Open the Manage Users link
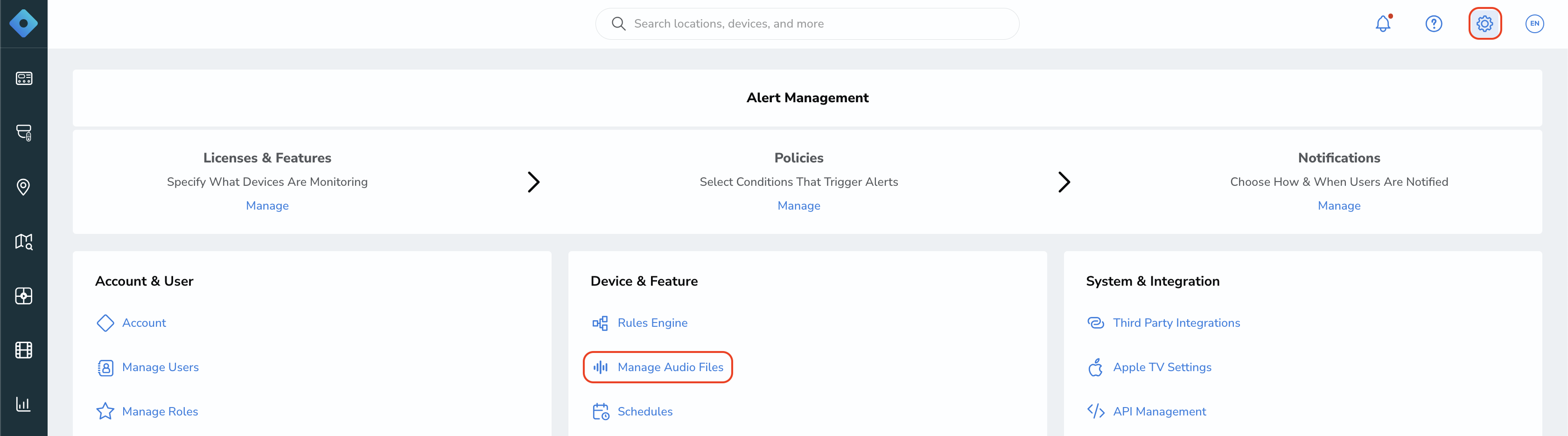The height and width of the screenshot is (436, 1568). [160, 367]
